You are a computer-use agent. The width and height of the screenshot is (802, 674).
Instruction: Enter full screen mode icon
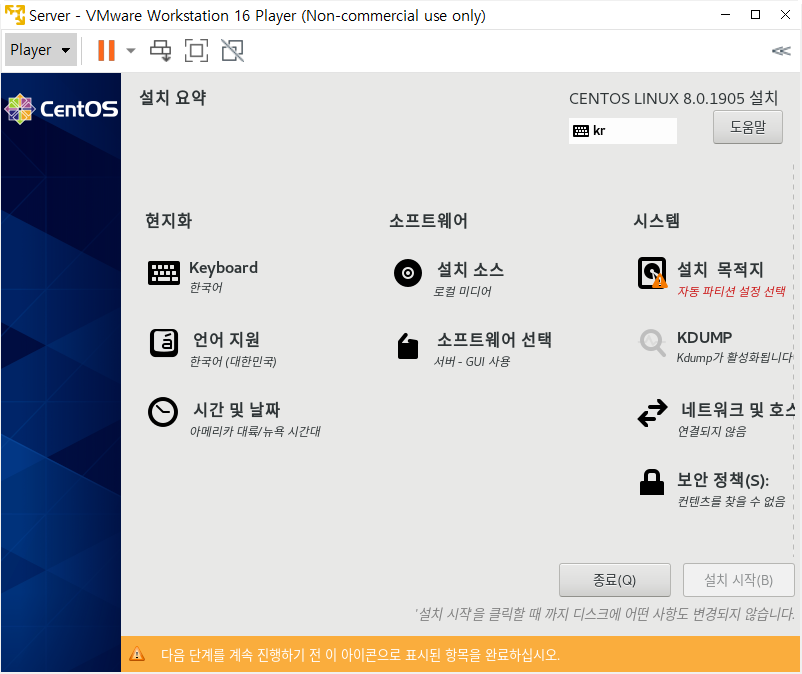coord(196,51)
